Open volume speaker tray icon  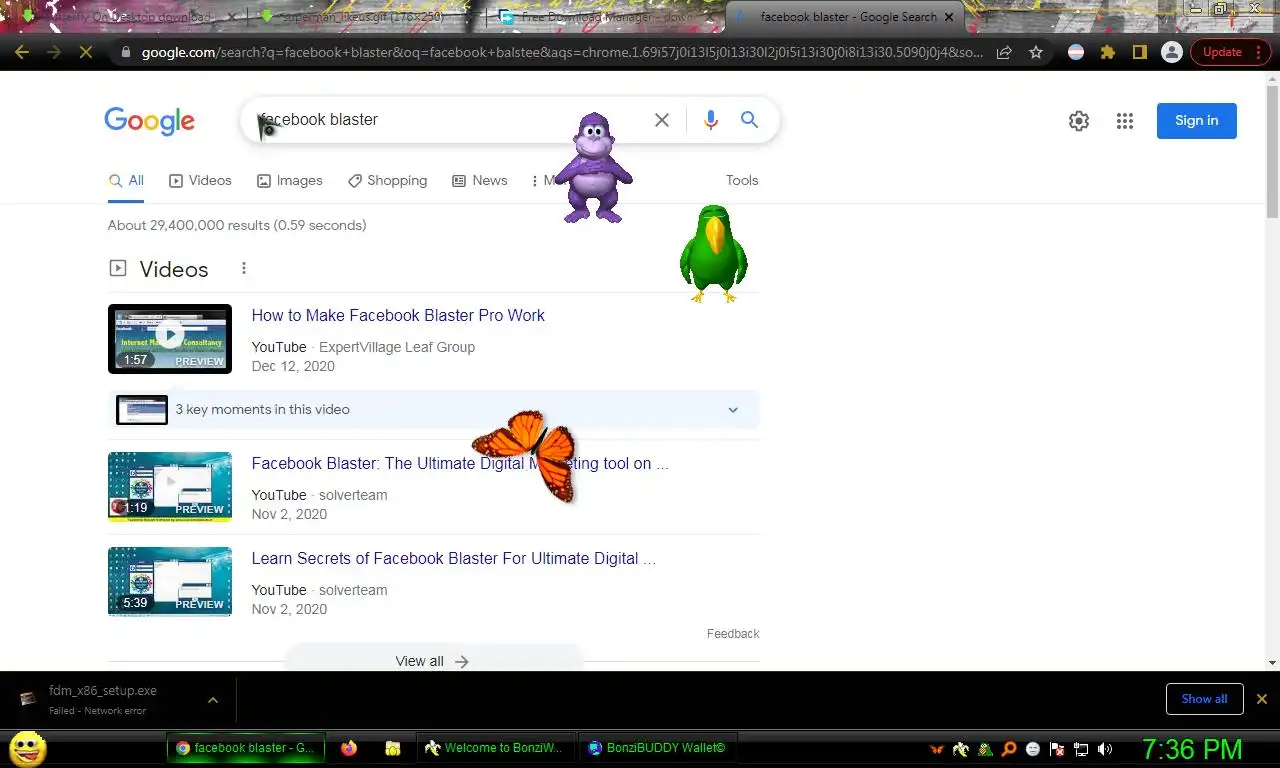1105,749
